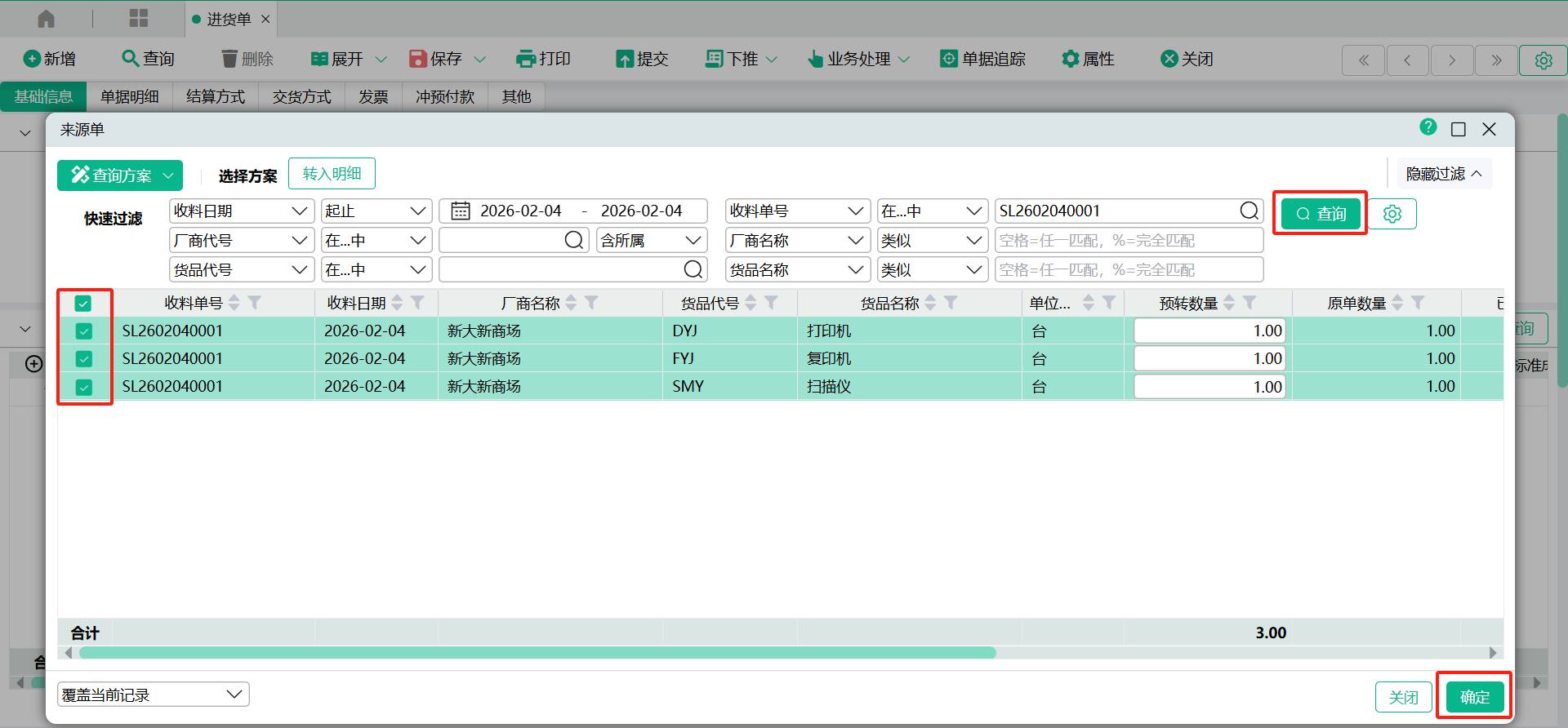This screenshot has width=1568, height=728.
Task: Toggle the select-all checkbox in table header
Action: point(83,304)
